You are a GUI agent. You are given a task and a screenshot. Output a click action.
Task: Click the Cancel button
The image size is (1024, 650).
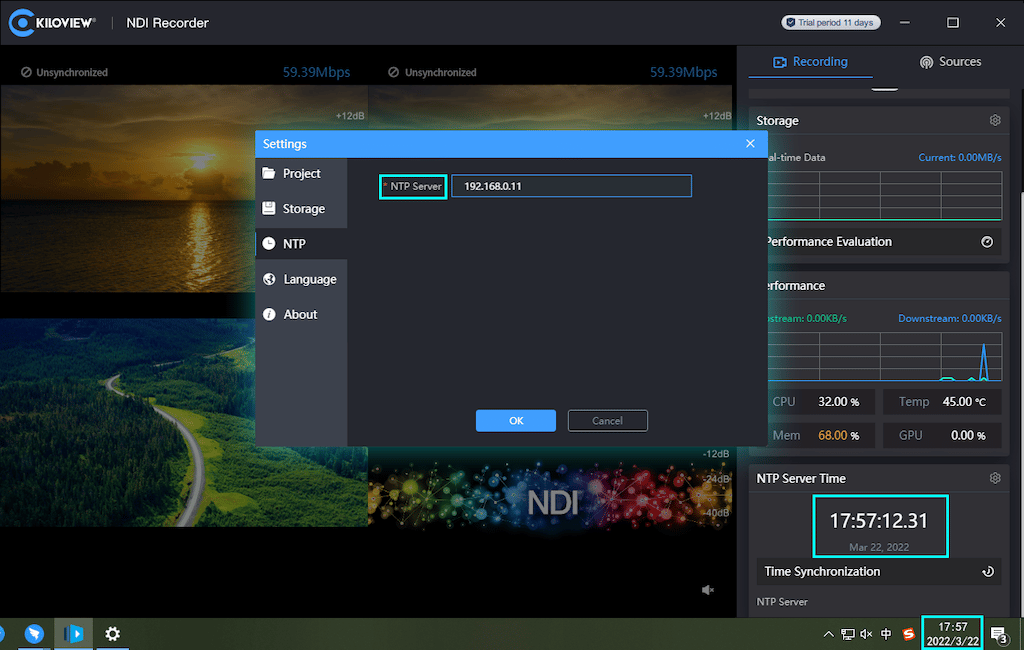click(608, 421)
